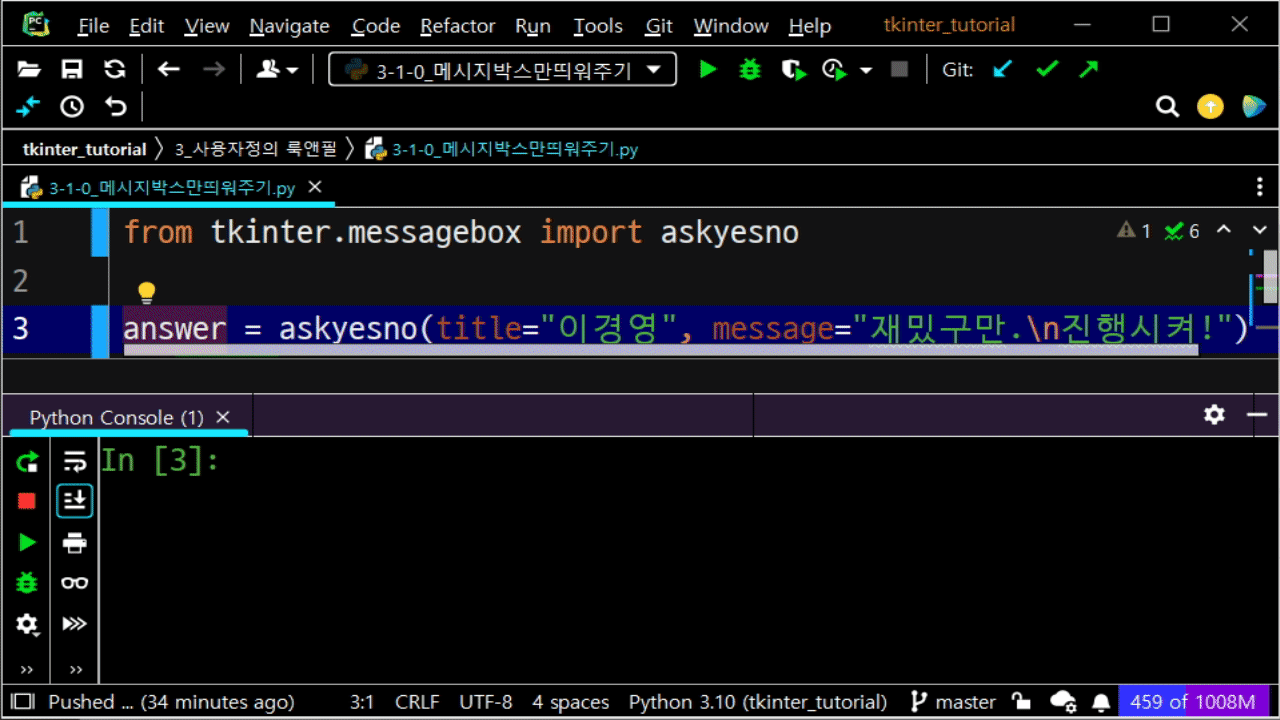This screenshot has width=1280, height=720.
Task: Click the profile run icon
Action: [834, 69]
